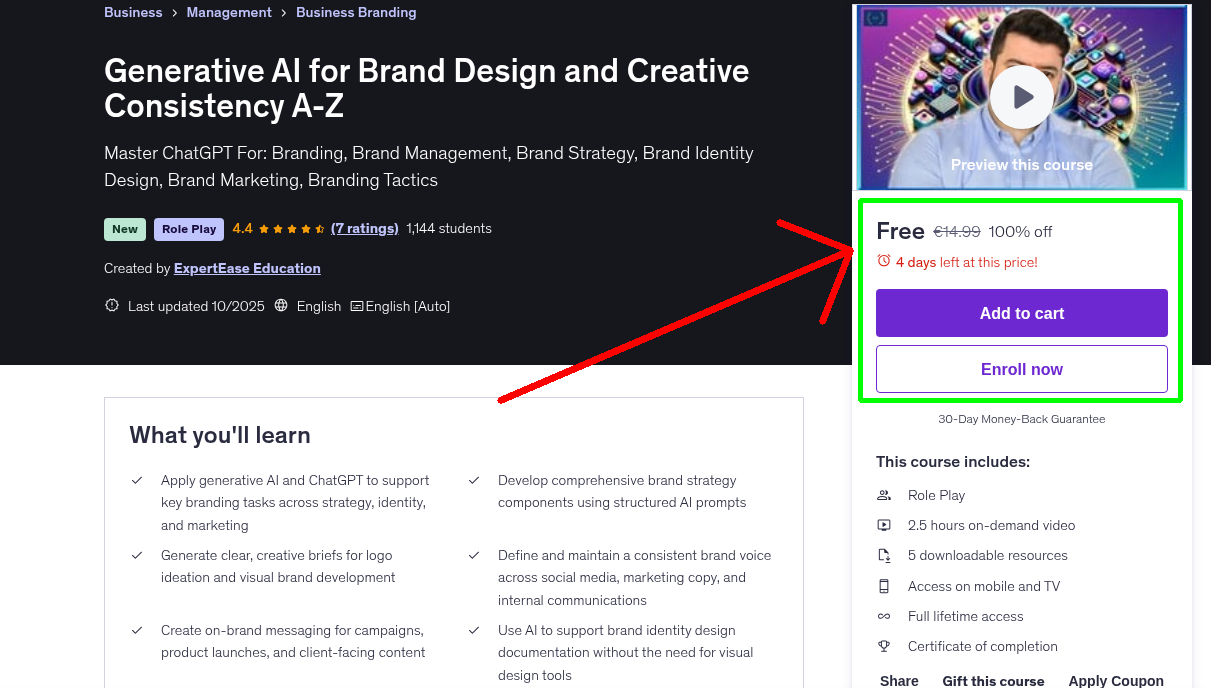The width and height of the screenshot is (1211, 688).
Task: Click the alarm clock icon near the price deadline
Action: coord(882,261)
